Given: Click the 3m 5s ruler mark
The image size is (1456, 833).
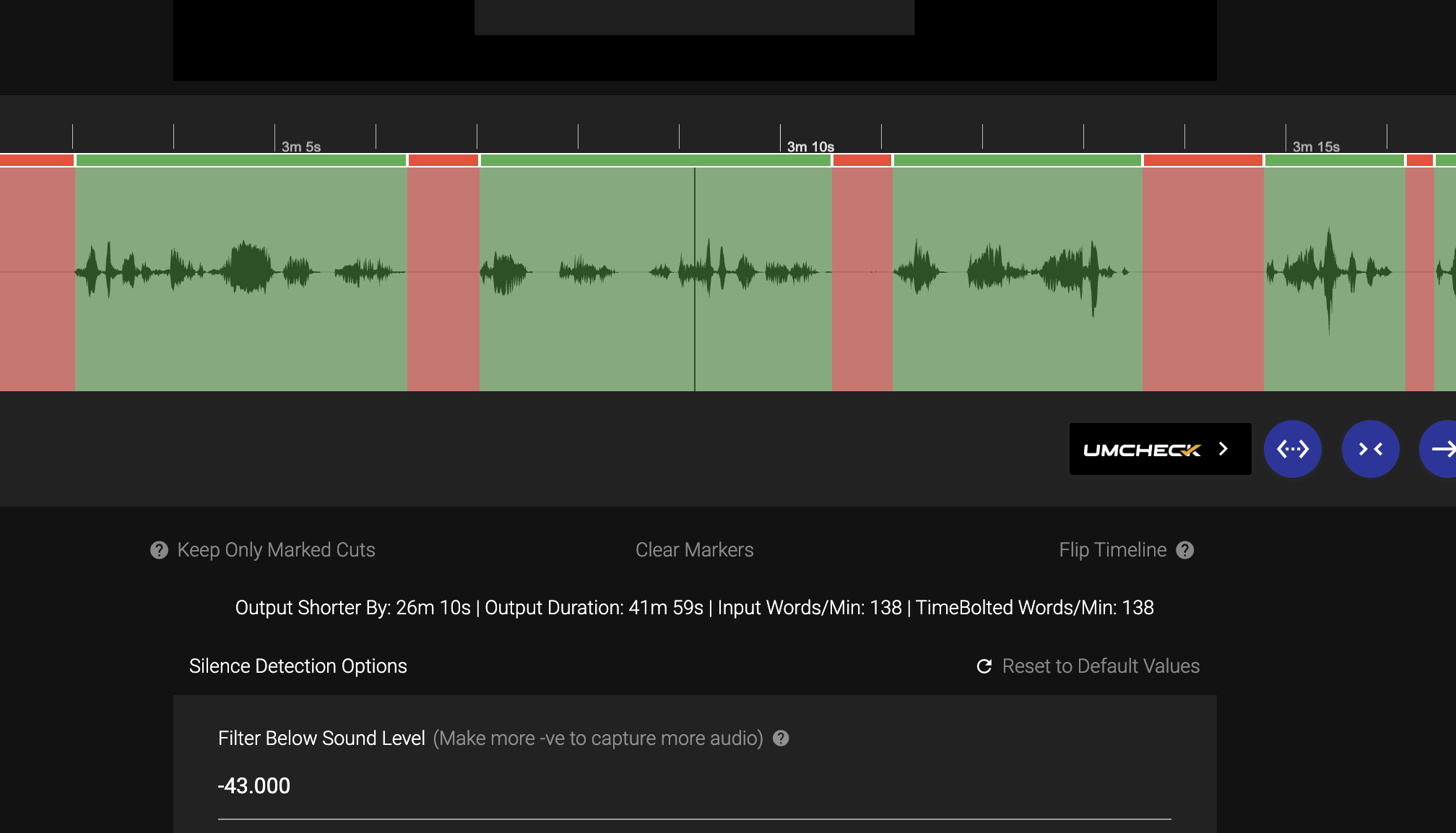Looking at the screenshot, I should [x=301, y=147].
